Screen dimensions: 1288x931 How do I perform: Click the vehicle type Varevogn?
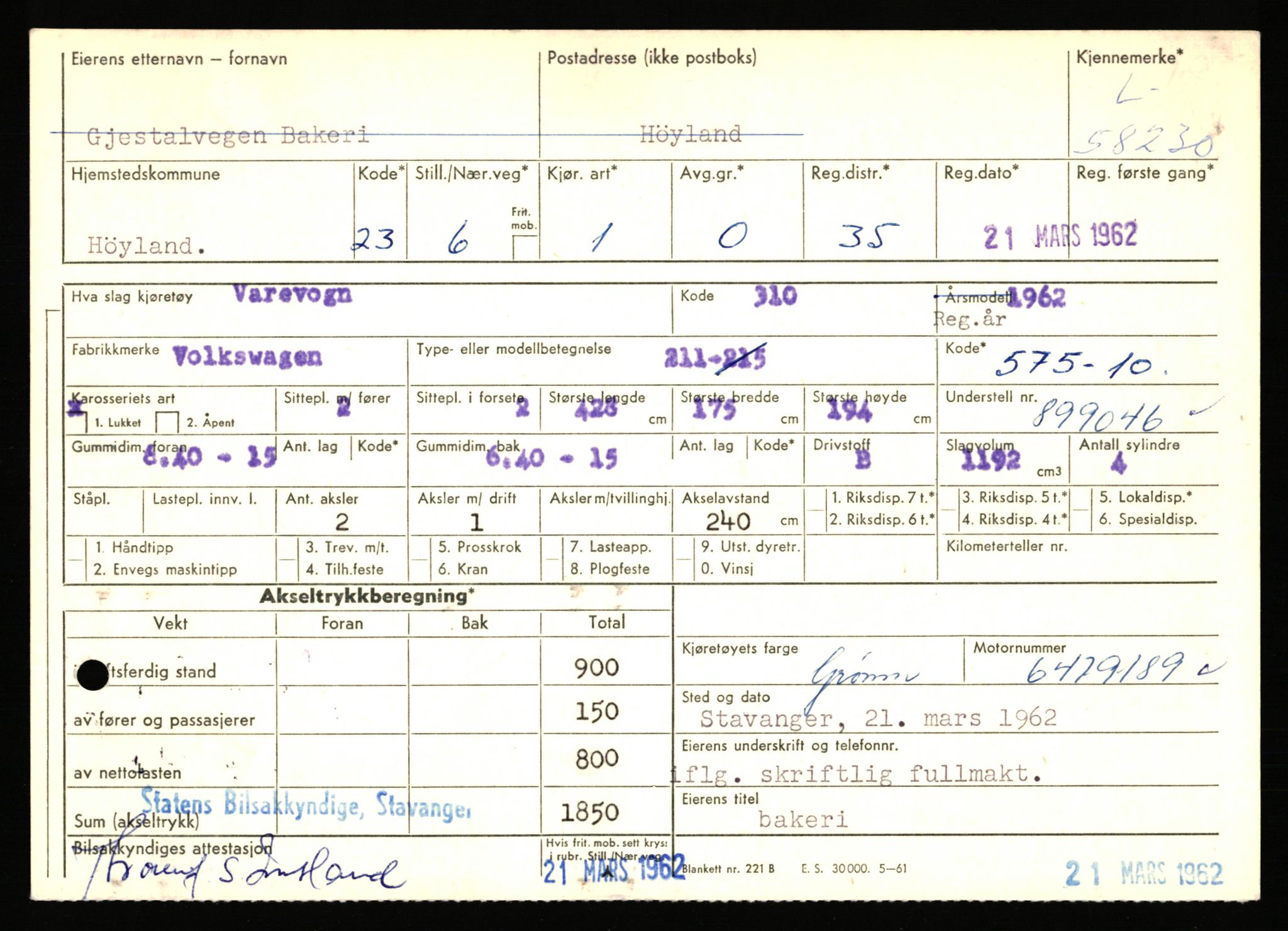(292, 294)
